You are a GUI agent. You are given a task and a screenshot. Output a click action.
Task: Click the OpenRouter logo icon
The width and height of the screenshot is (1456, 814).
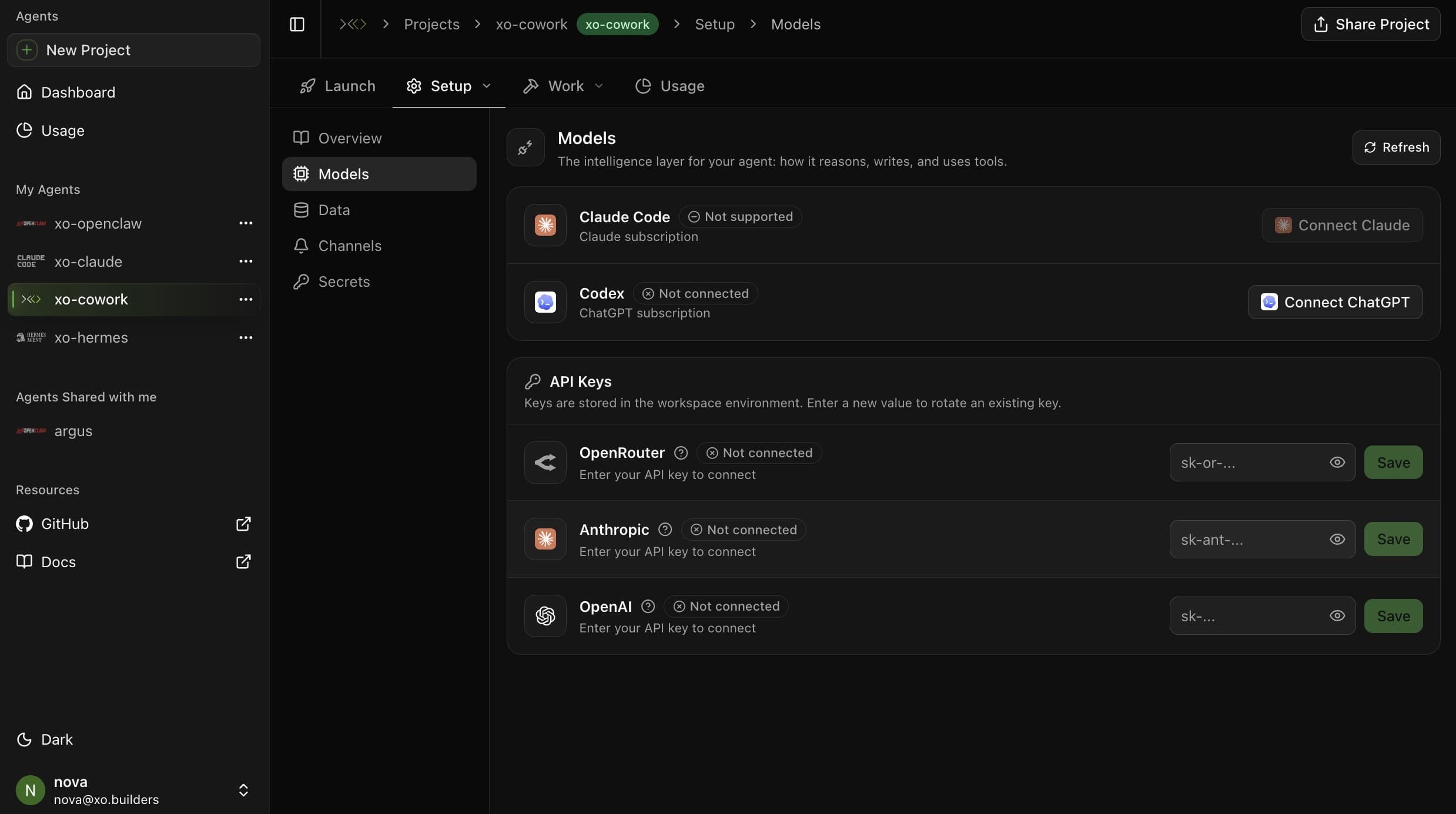[x=545, y=463]
